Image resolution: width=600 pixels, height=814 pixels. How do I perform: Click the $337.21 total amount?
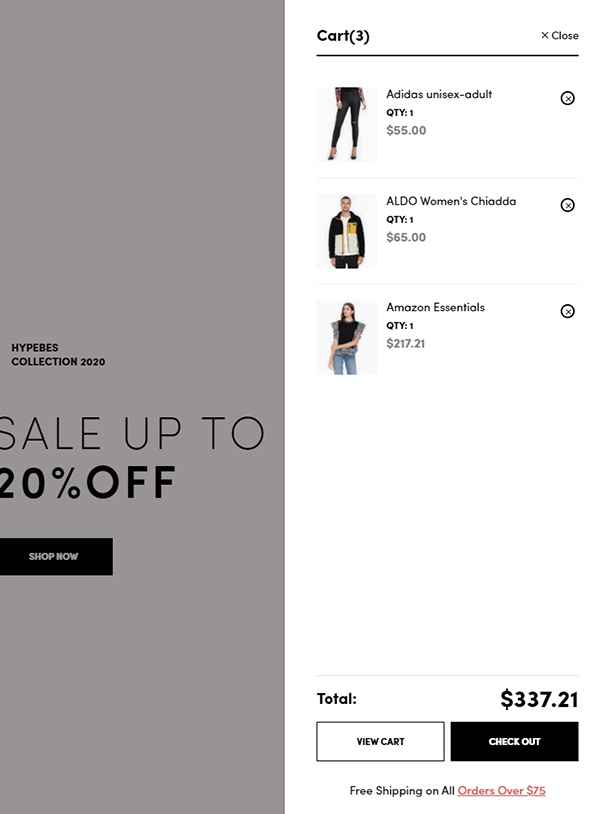click(539, 699)
